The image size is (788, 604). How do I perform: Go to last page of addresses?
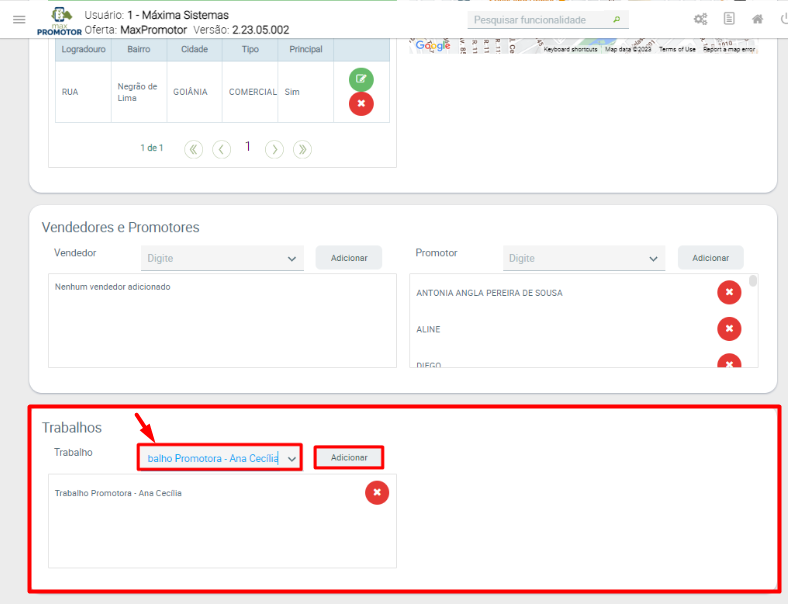coord(303,149)
